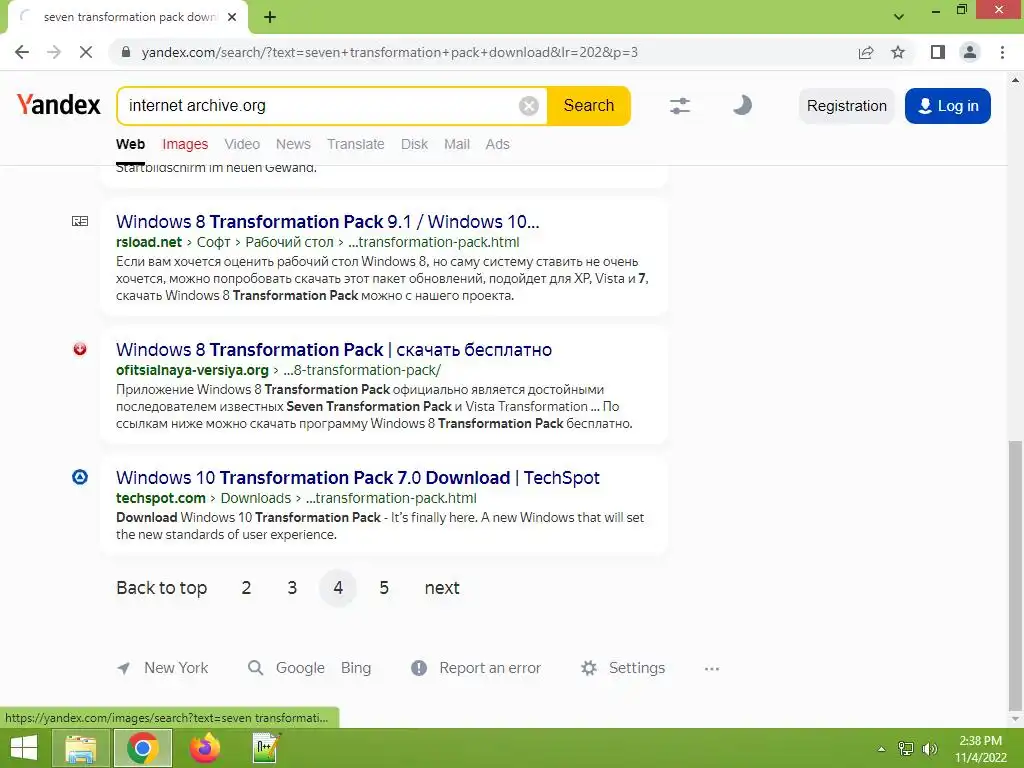This screenshot has height=768, width=1024.
Task: Click the page vertical scrollbar thumb
Action: pos(1015,575)
